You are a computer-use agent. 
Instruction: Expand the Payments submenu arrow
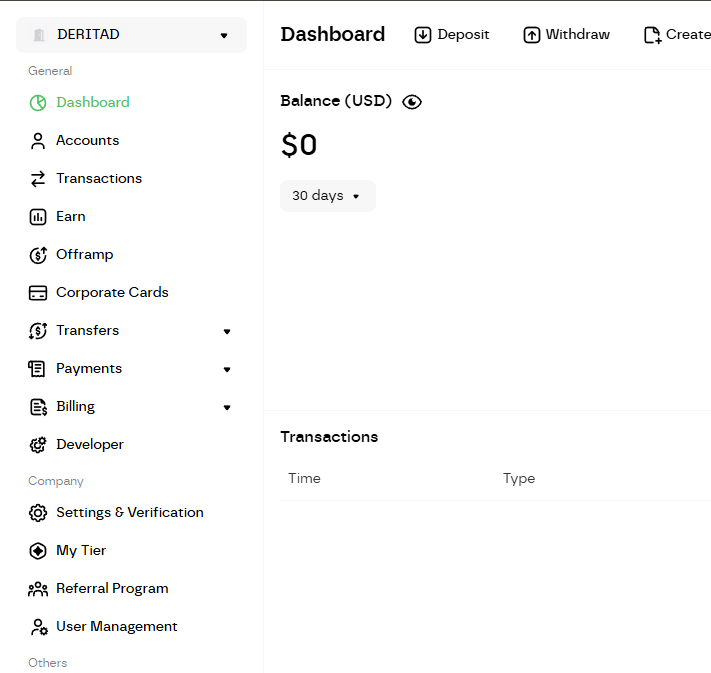pyautogui.click(x=227, y=370)
